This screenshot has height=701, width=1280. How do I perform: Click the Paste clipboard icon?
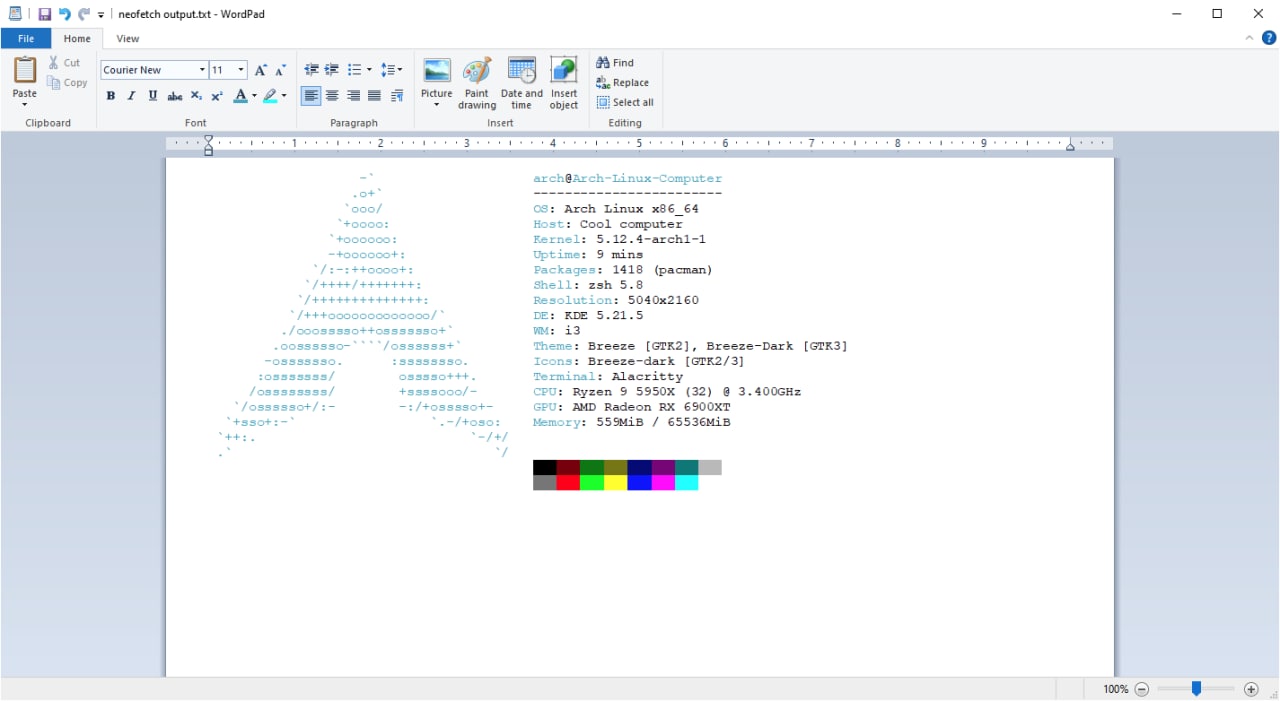[x=25, y=71]
